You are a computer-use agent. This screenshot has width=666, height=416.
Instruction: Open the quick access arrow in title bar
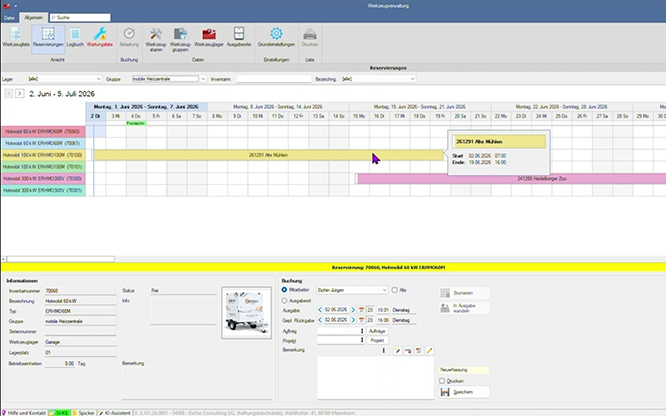pos(16,6)
